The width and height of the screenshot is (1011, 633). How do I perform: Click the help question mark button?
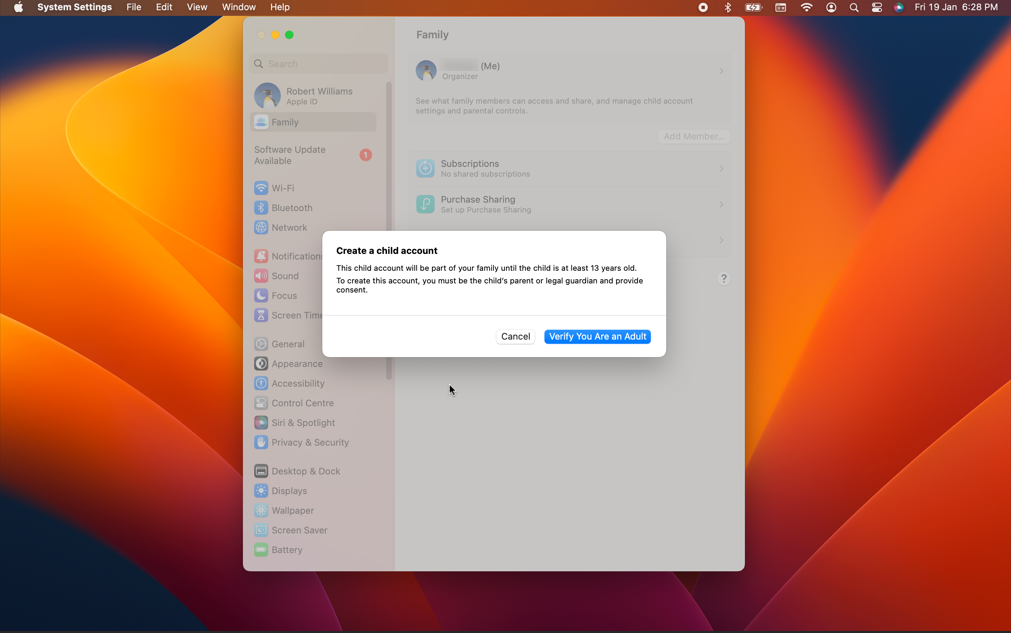coord(723,278)
